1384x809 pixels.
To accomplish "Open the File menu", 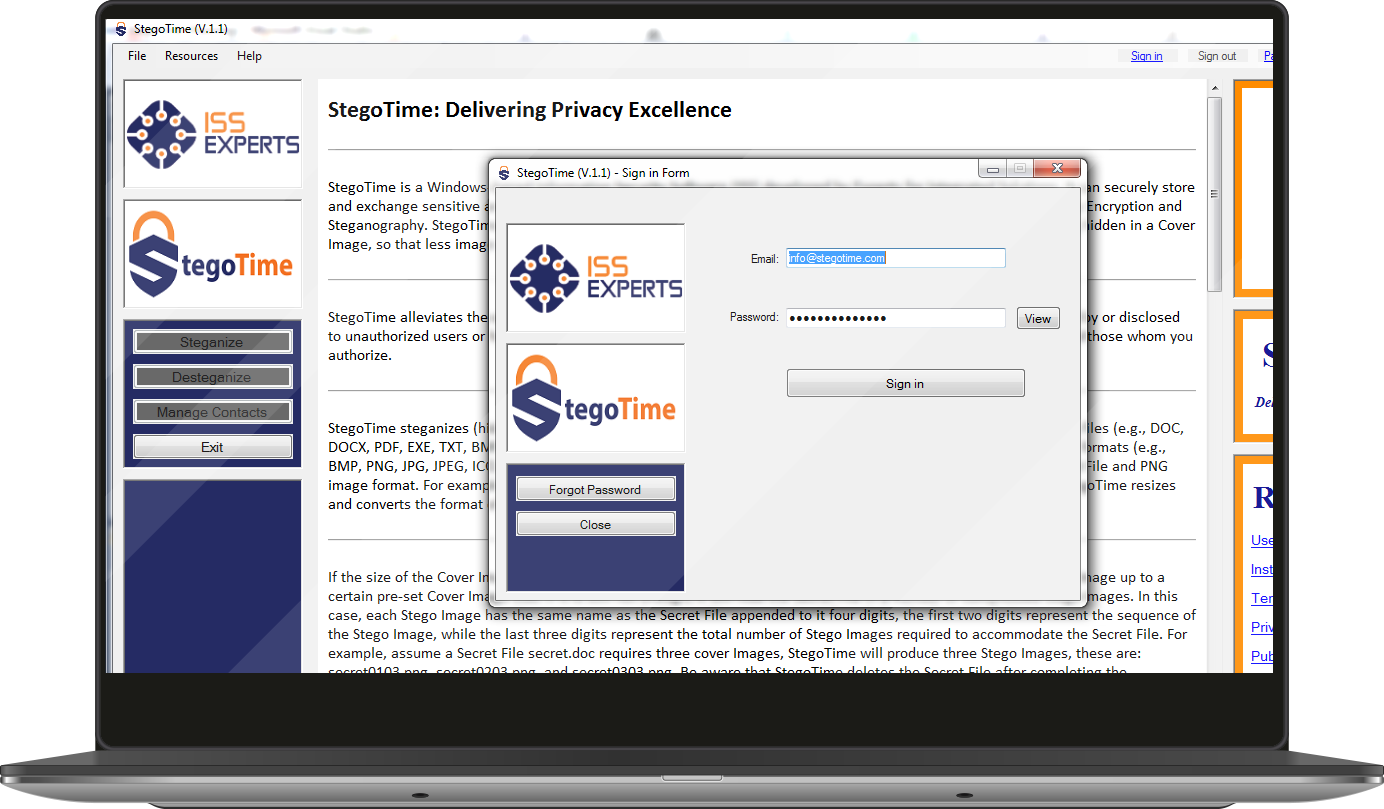I will point(137,56).
